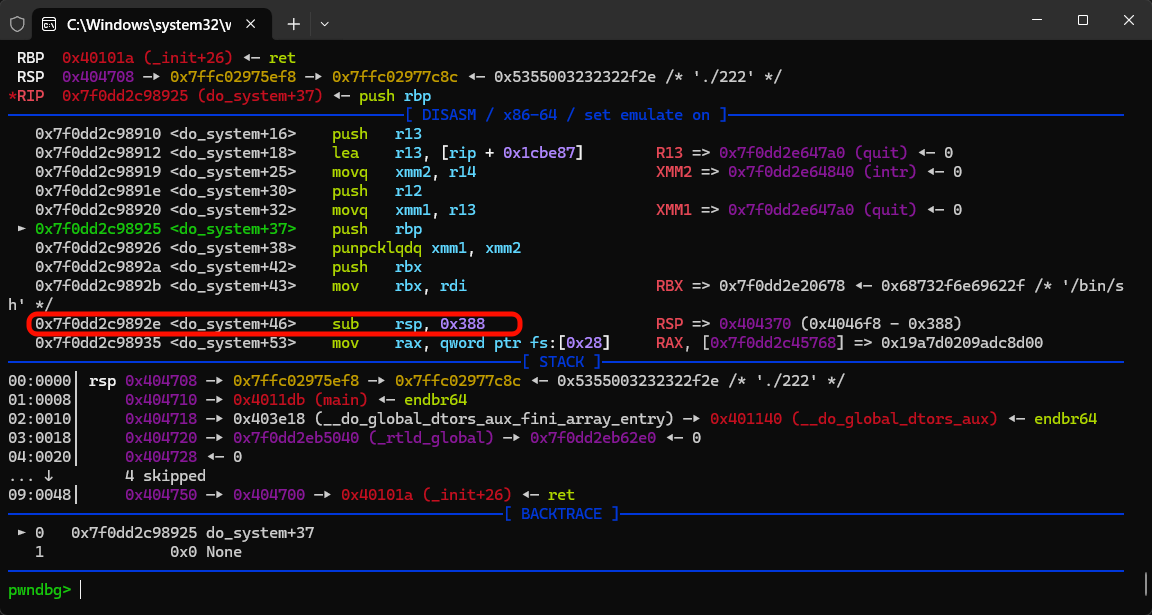Image resolution: width=1152 pixels, height=615 pixels.
Task: Click the RBX => '/bin/s annotation
Action: (x=889, y=287)
